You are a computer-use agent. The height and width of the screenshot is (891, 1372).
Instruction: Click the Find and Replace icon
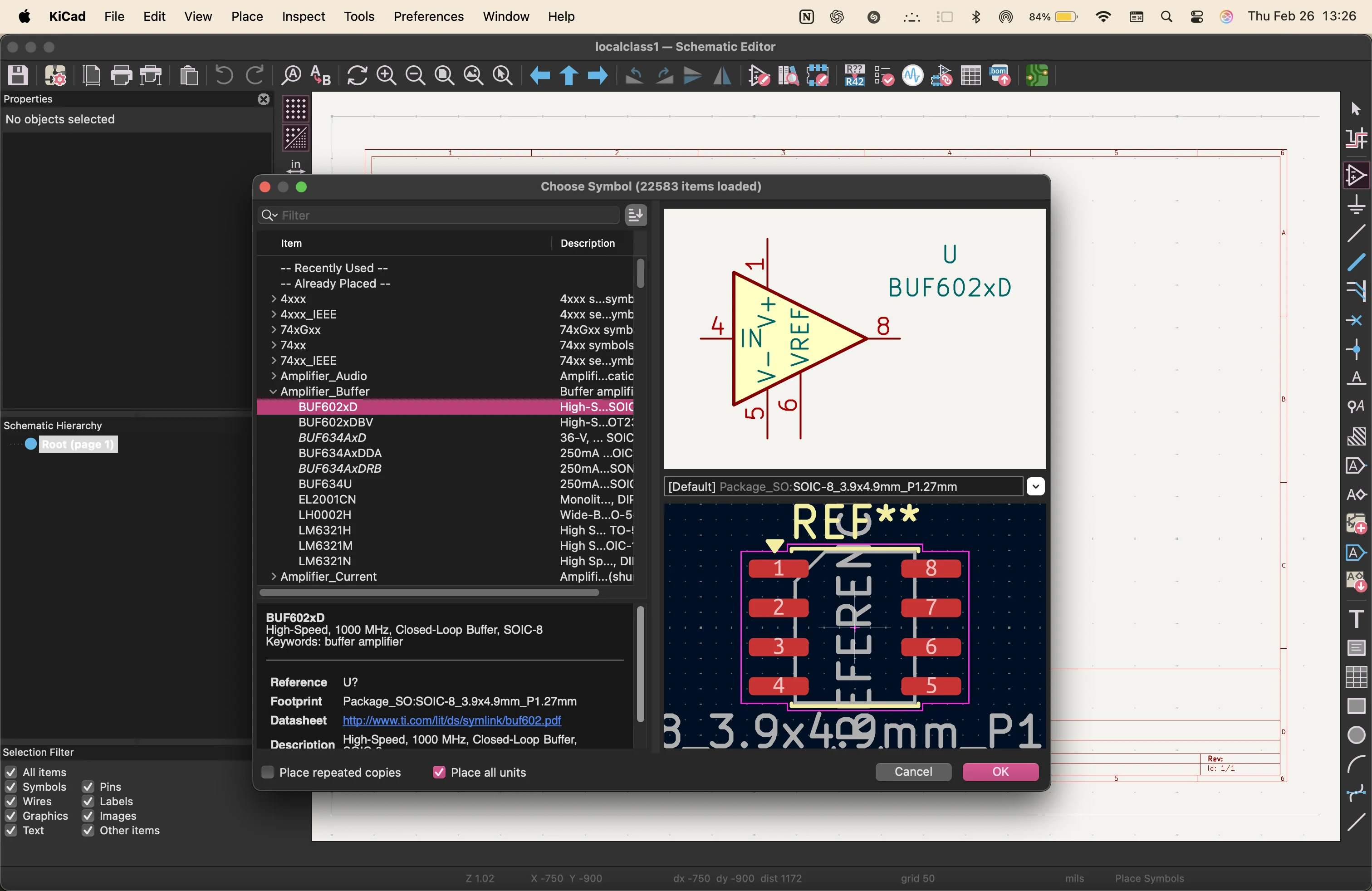point(320,75)
